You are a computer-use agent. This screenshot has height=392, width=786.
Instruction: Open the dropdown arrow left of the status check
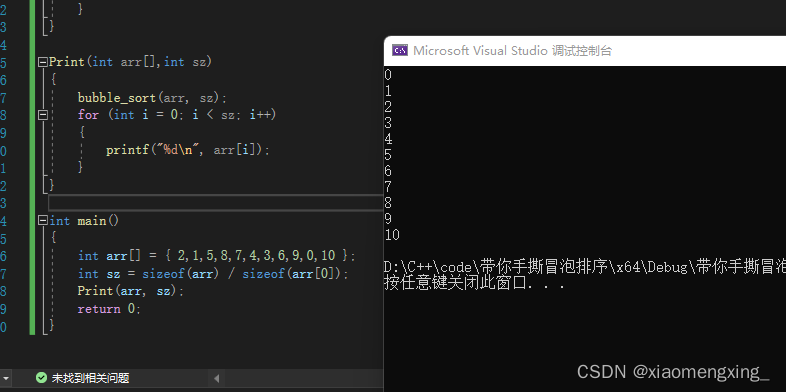click(x=6, y=378)
